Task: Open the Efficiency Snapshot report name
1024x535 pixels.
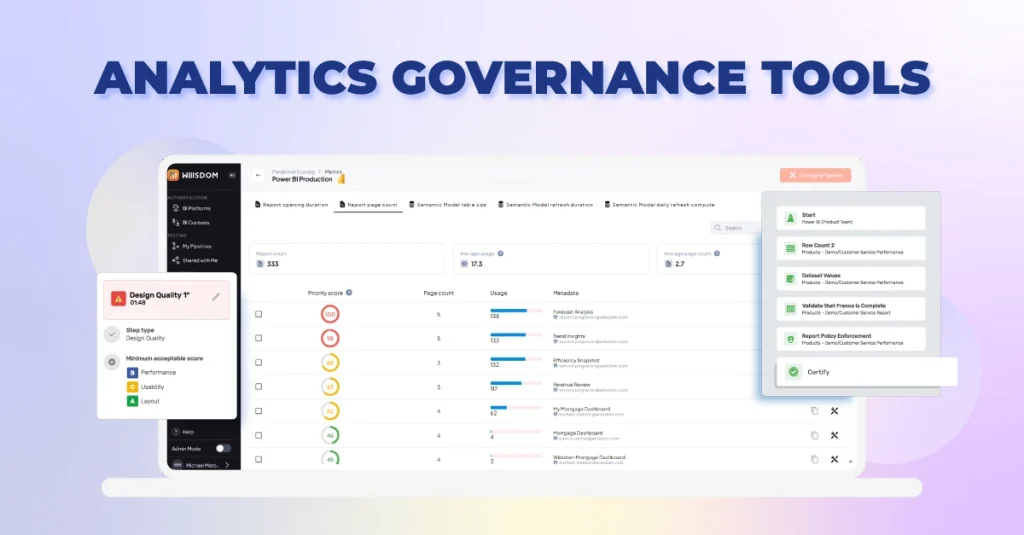Action: [576, 361]
